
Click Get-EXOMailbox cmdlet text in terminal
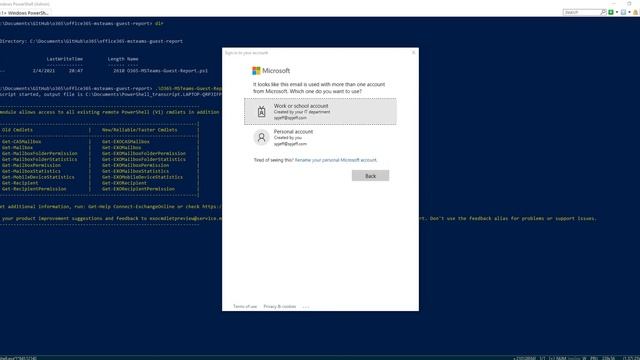(x=121, y=148)
